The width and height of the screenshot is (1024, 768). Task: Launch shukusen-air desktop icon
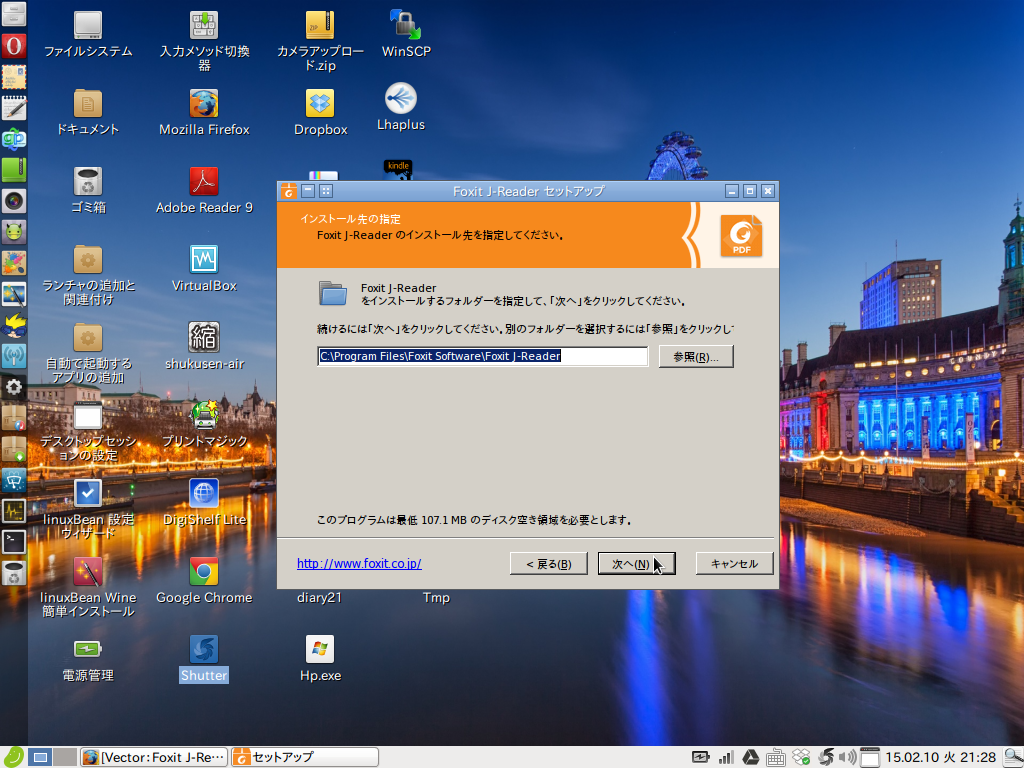coord(204,338)
